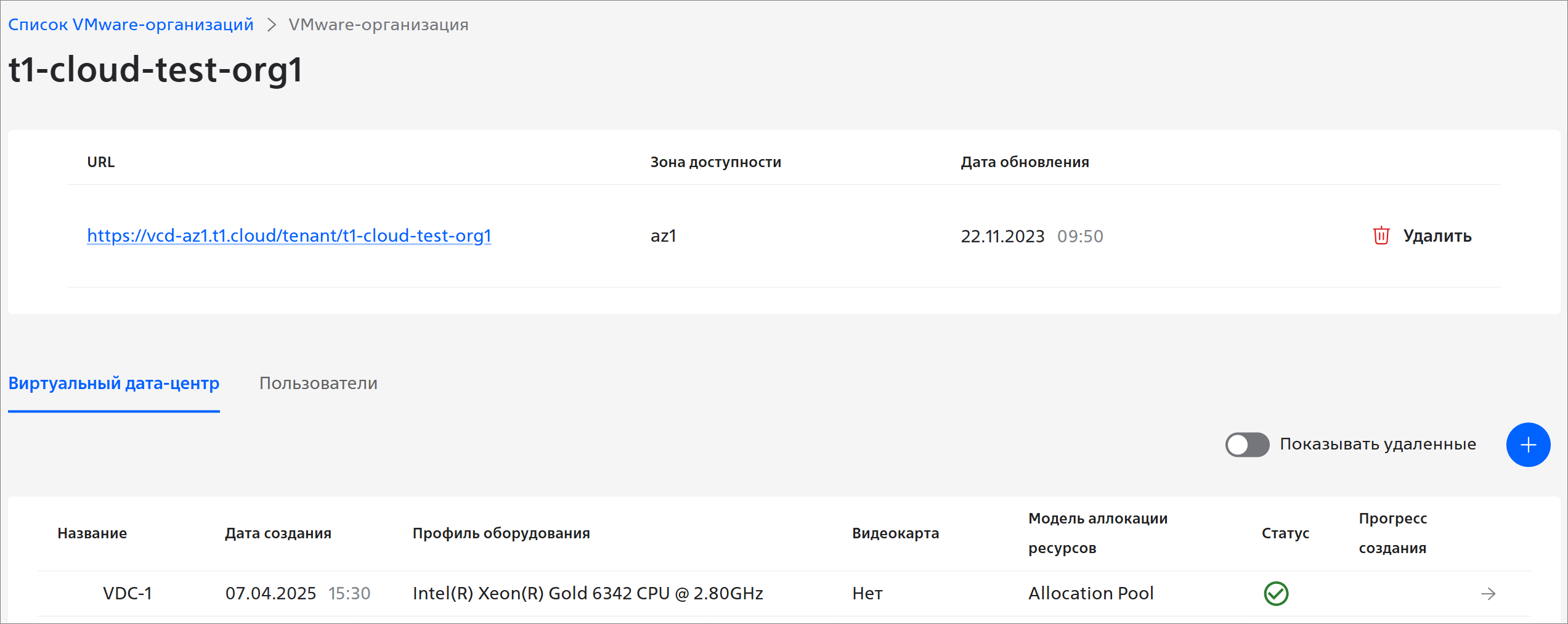Click the Модель аллокации ресурсов header
The width and height of the screenshot is (1568, 624).
click(1098, 533)
